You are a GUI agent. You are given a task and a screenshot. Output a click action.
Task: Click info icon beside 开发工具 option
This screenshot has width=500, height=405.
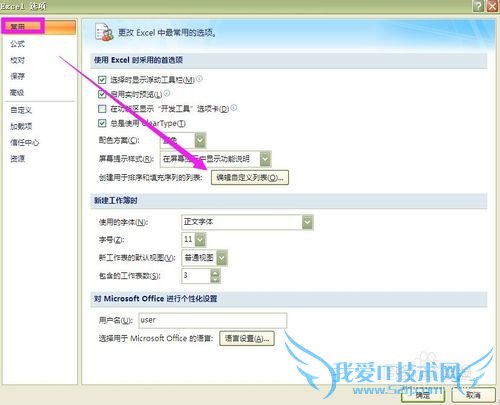tap(234, 107)
